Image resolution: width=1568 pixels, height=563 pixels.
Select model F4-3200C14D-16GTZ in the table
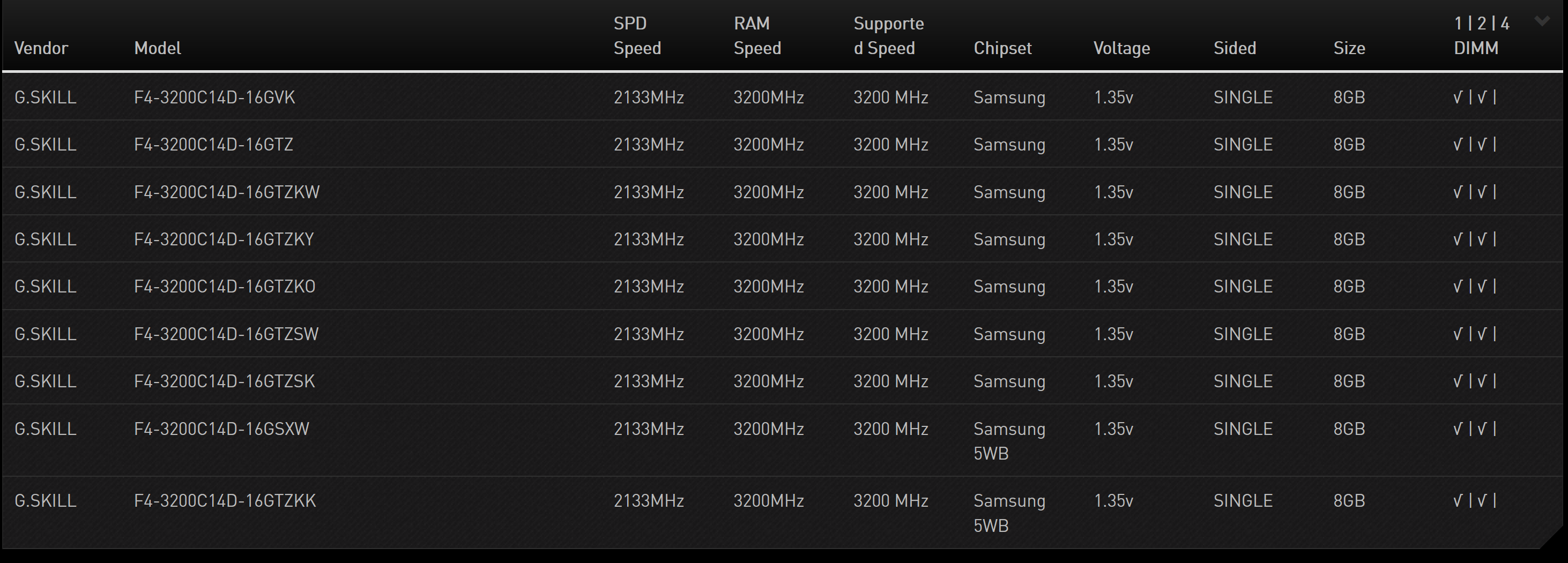point(213,145)
